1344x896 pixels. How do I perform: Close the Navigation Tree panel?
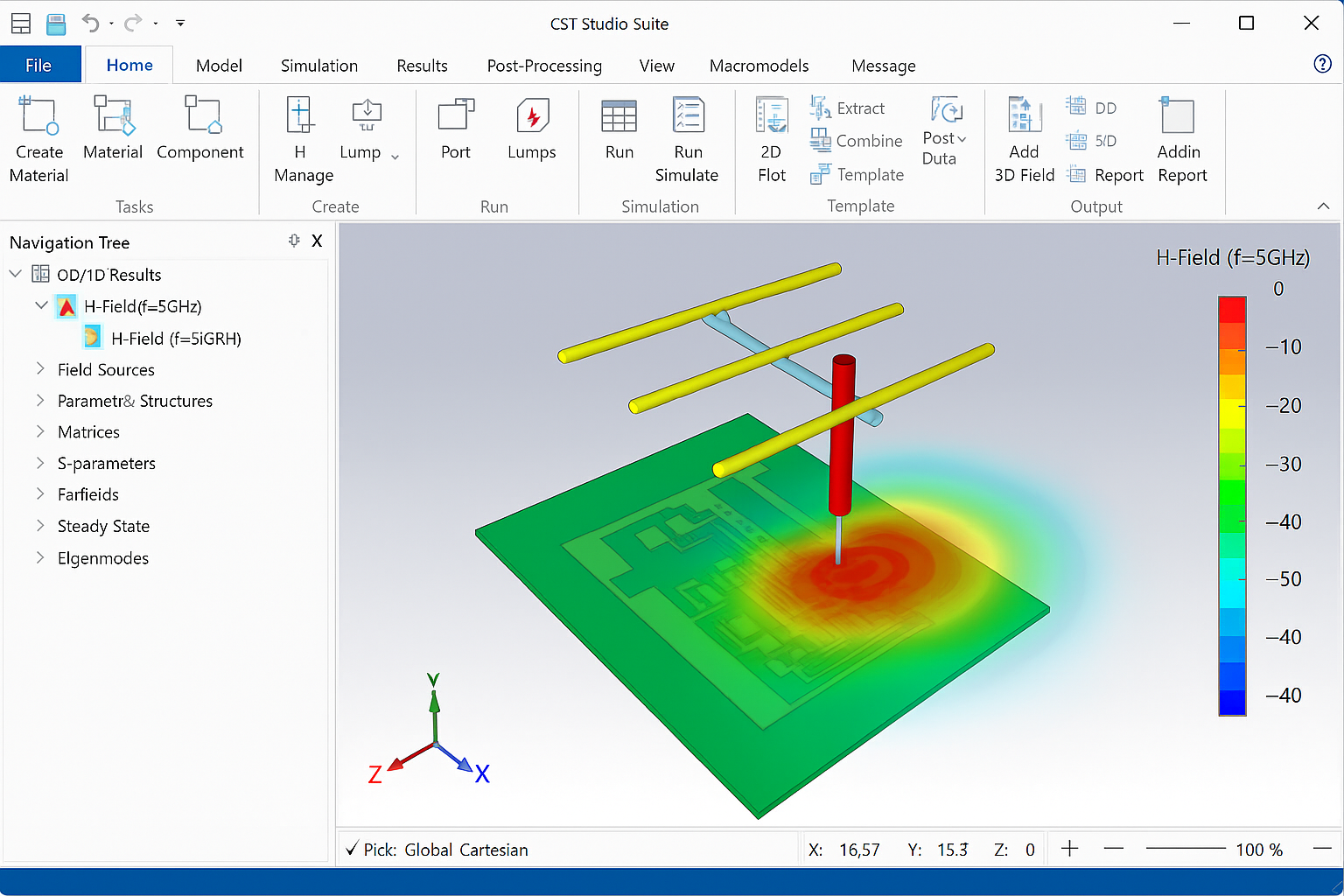(317, 241)
